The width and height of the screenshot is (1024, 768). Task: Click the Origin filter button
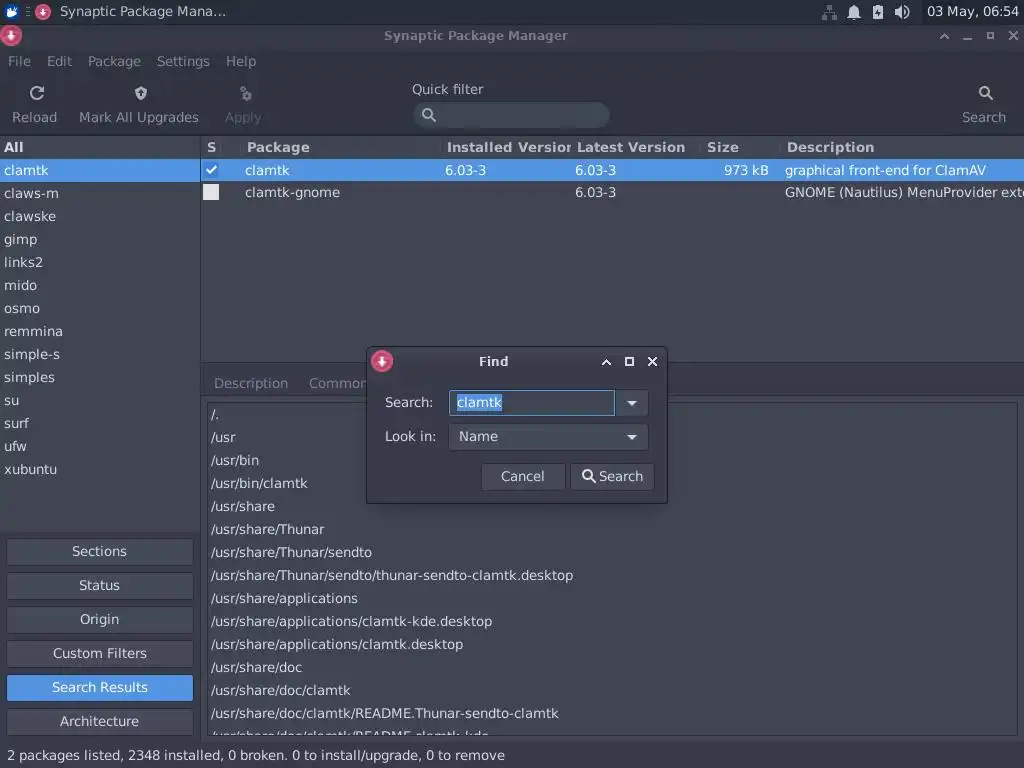(x=99, y=620)
